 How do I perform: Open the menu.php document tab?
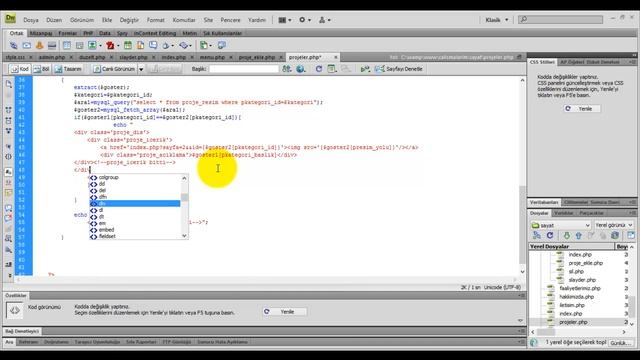click(212, 57)
